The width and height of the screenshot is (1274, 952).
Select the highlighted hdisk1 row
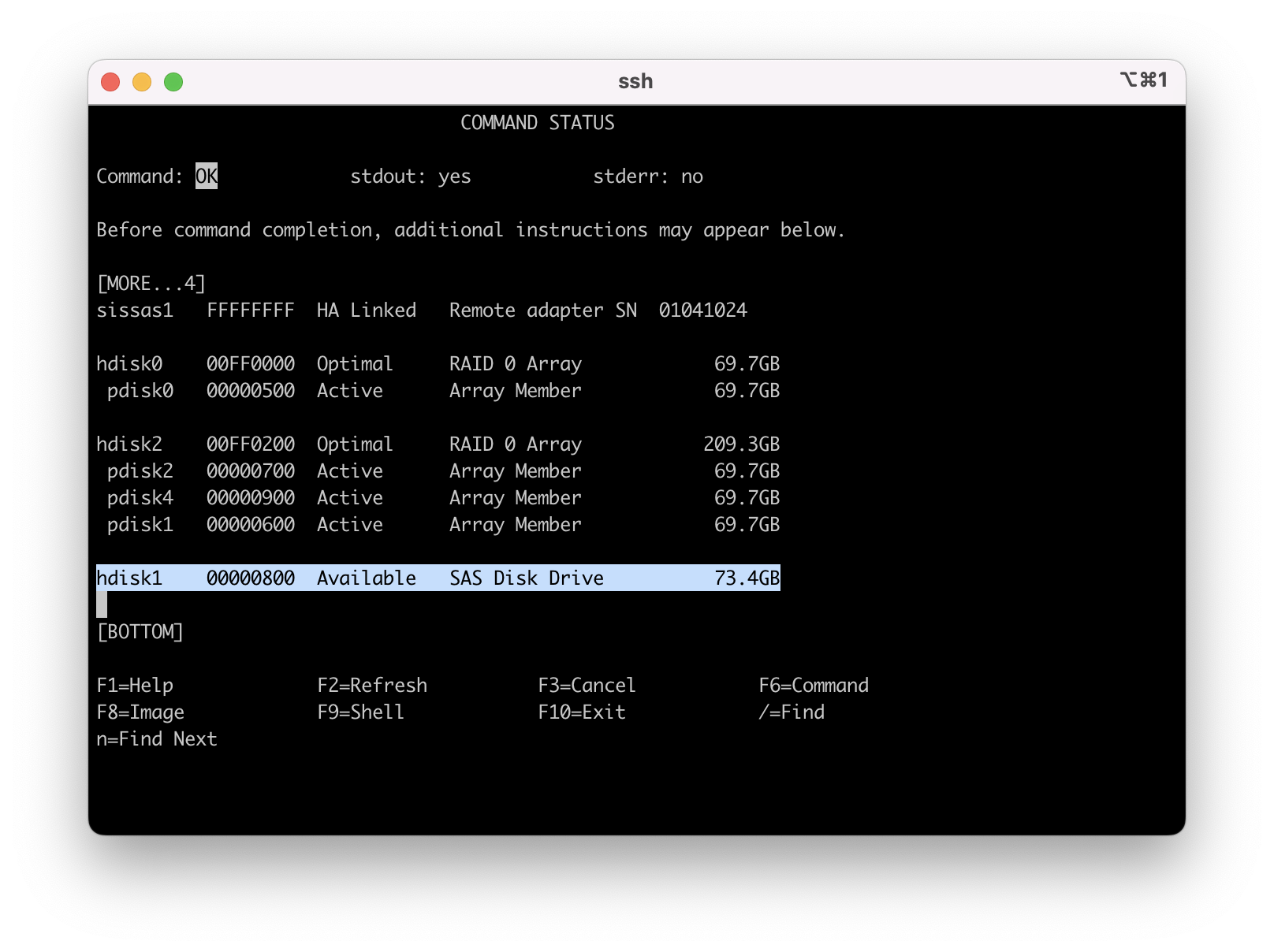pos(438,578)
